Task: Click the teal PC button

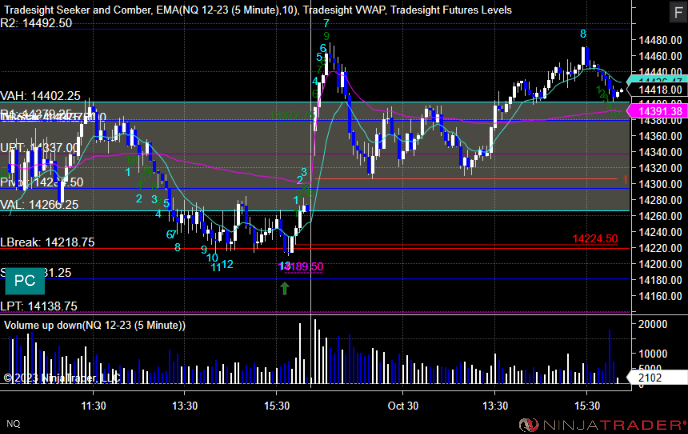Action: coord(25,280)
